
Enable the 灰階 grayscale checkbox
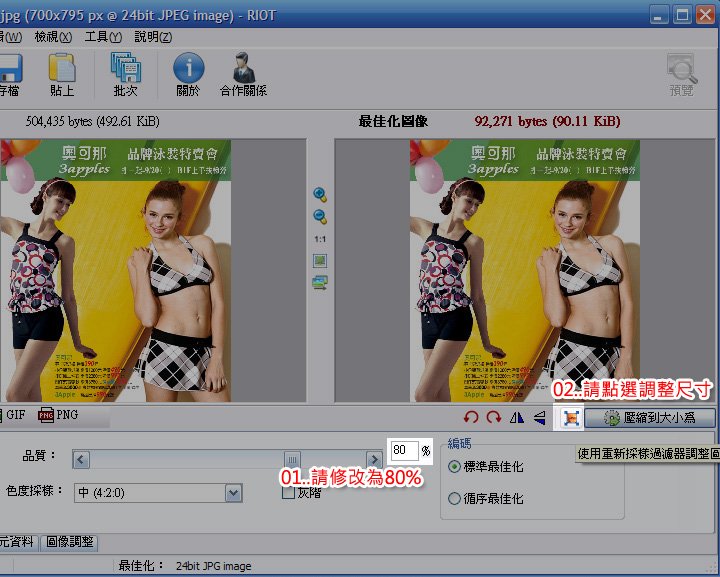pos(288,493)
